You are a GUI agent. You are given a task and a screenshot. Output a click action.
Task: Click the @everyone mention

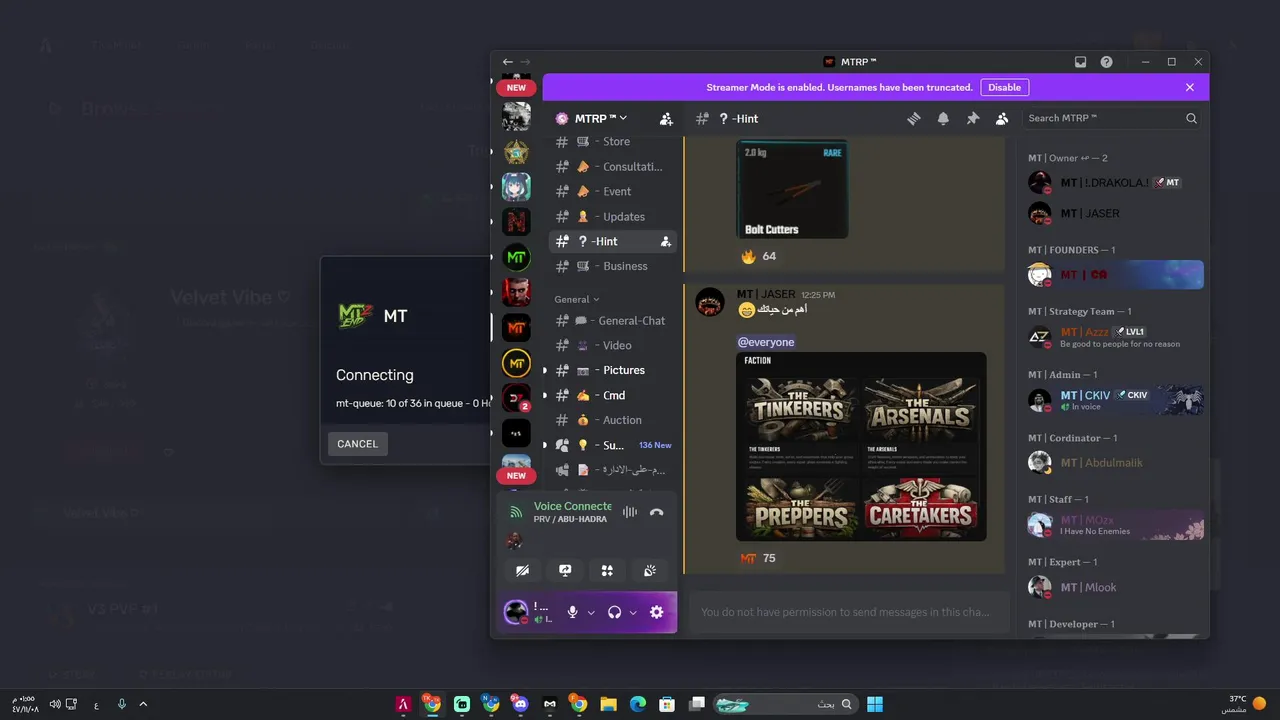click(x=766, y=342)
